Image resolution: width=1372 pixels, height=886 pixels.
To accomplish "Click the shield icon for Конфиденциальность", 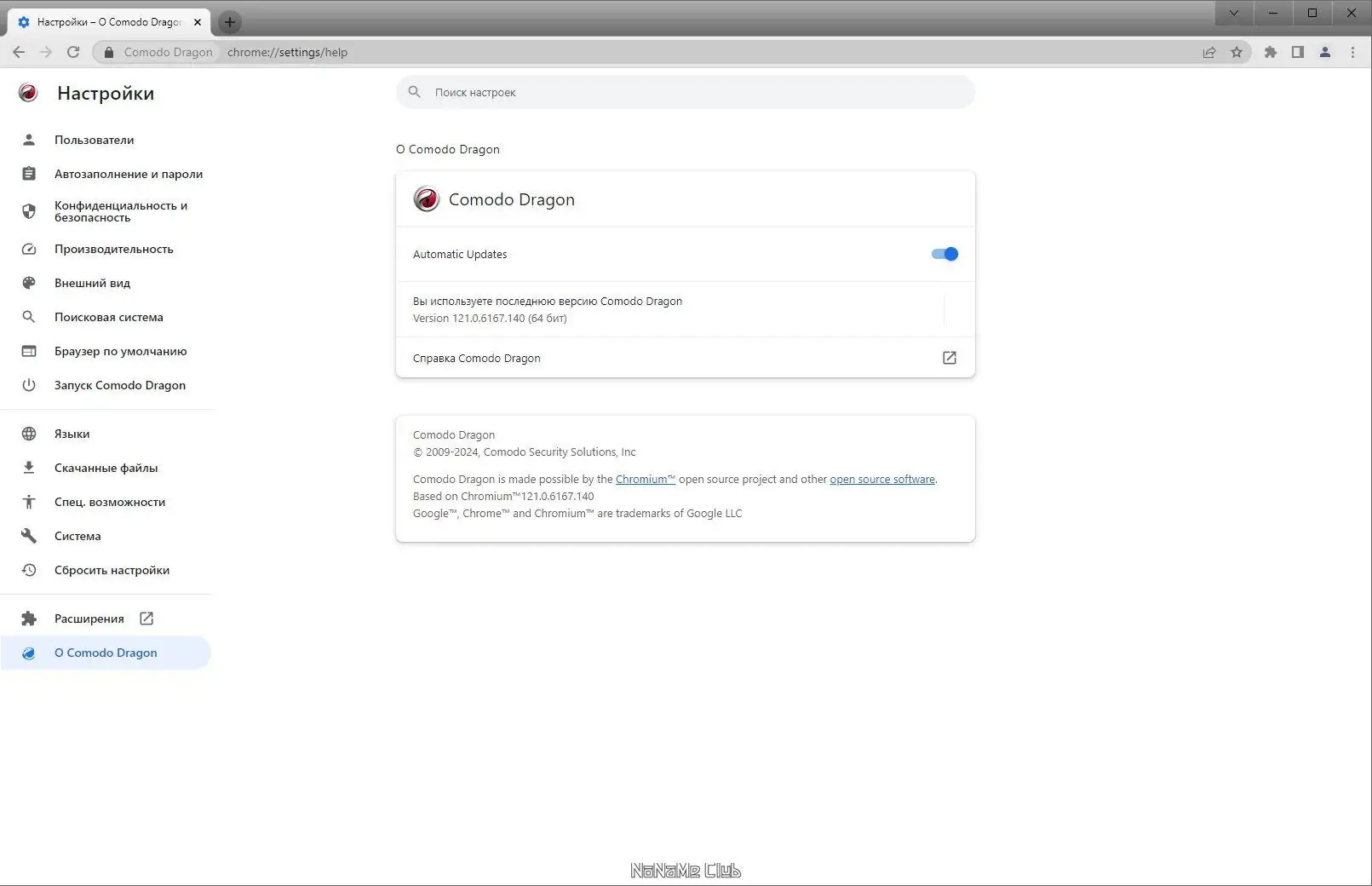I will (29, 211).
